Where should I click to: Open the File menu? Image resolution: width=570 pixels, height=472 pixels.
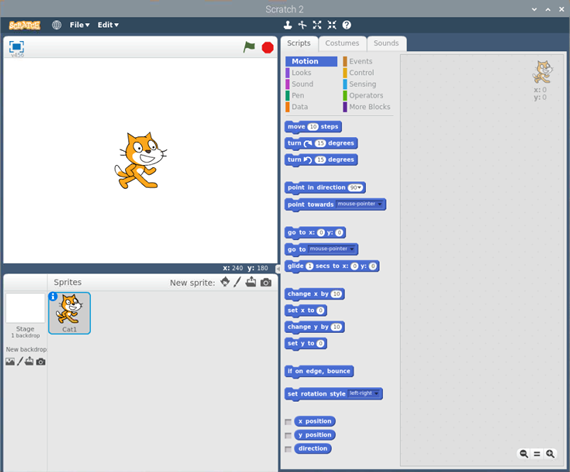(x=79, y=25)
